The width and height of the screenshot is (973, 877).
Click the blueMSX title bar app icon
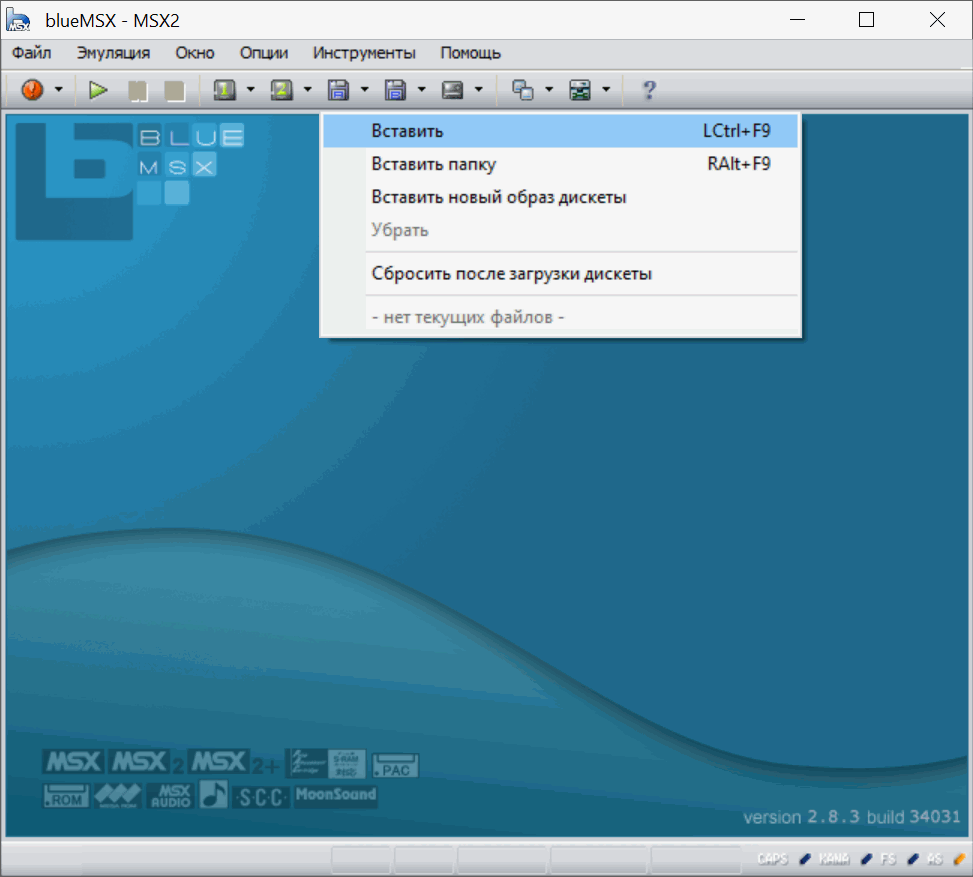18,20
